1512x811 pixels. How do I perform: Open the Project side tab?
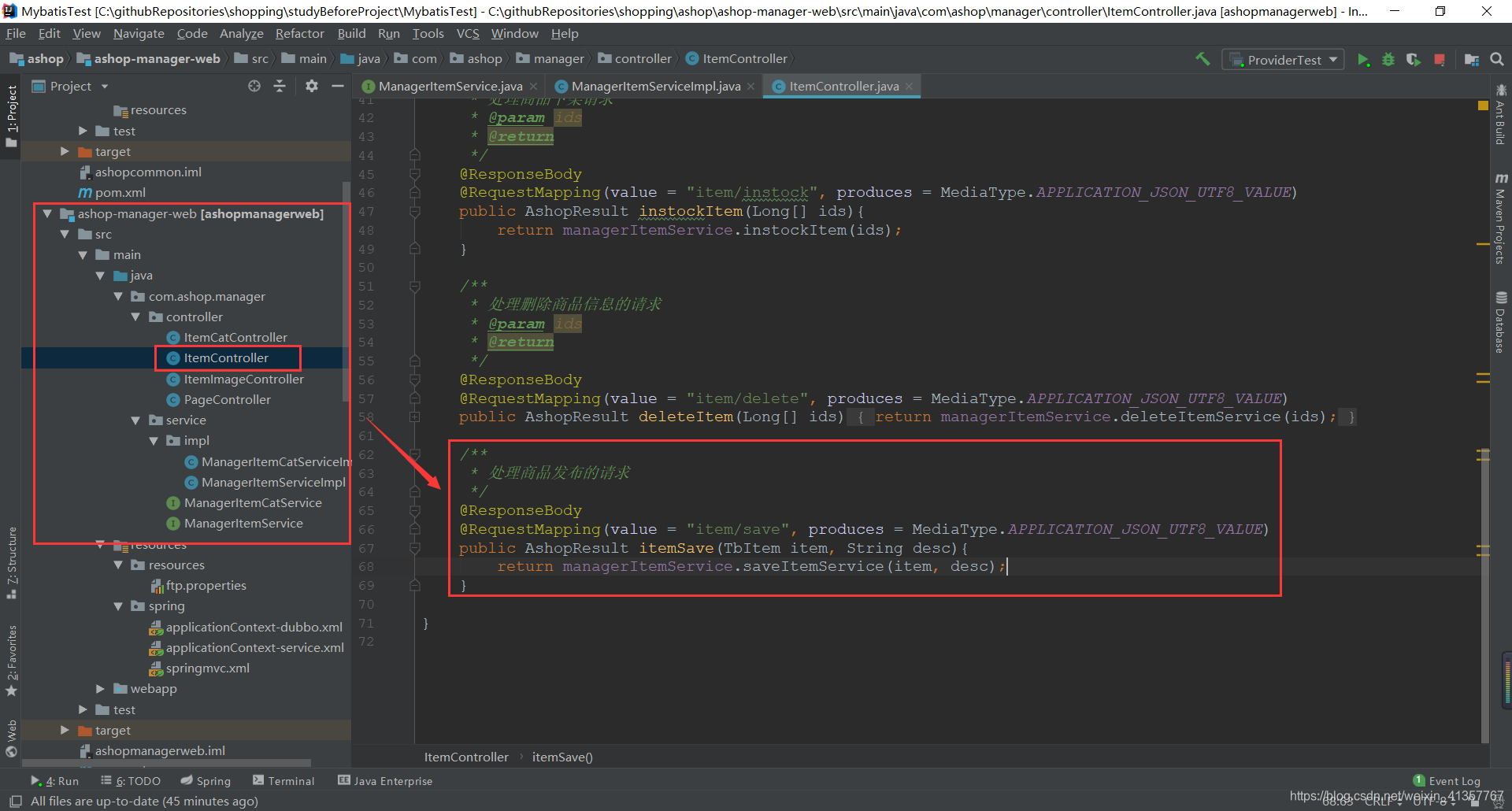click(12, 117)
